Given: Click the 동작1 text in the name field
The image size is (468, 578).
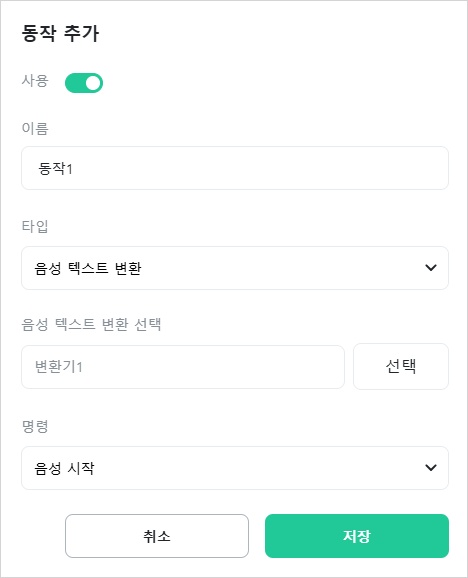Looking at the screenshot, I should pyautogui.click(x=55, y=168).
